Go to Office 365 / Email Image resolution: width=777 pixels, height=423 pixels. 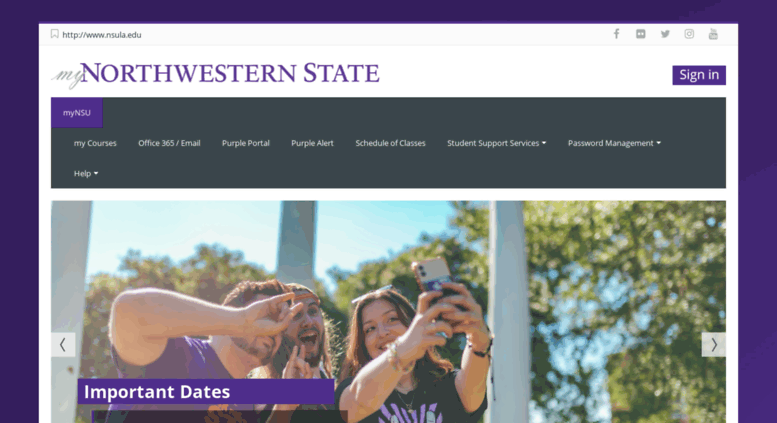click(169, 143)
